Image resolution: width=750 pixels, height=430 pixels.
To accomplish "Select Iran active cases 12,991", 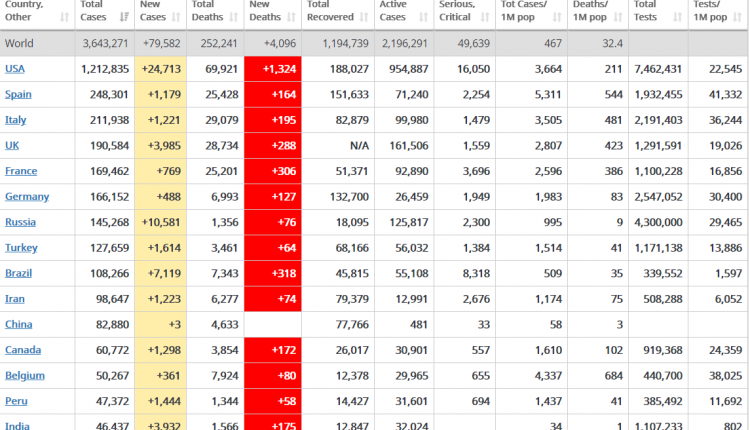I will click(x=412, y=299).
